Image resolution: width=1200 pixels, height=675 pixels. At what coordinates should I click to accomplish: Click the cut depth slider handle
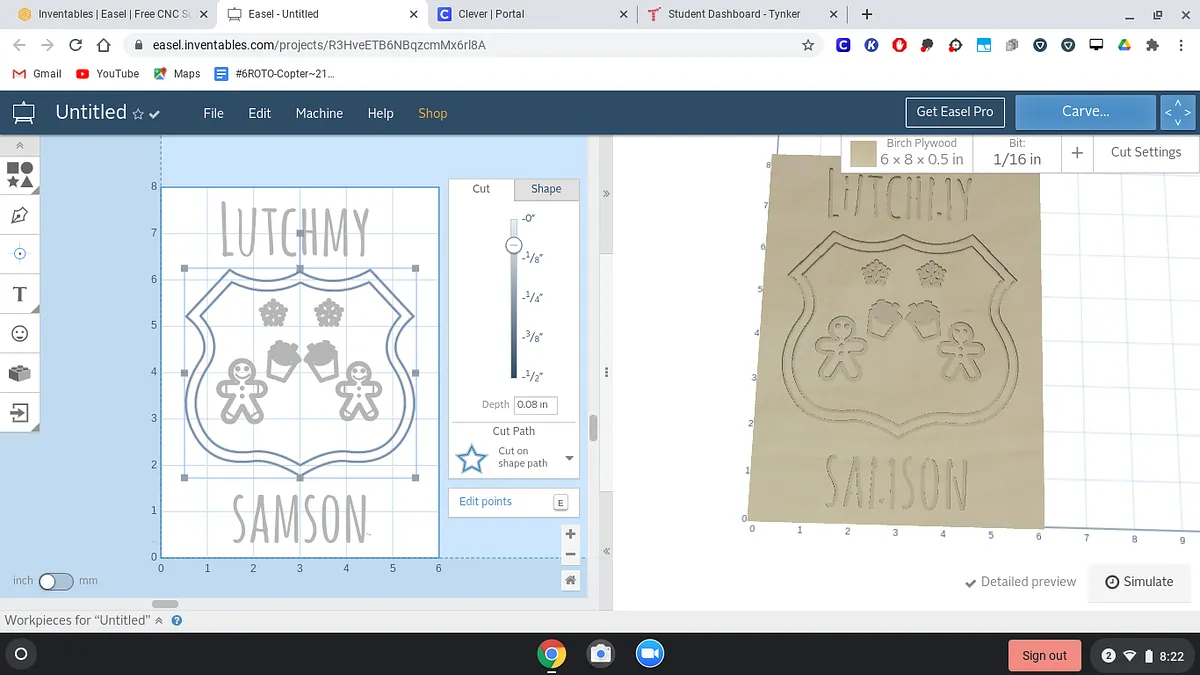513,245
